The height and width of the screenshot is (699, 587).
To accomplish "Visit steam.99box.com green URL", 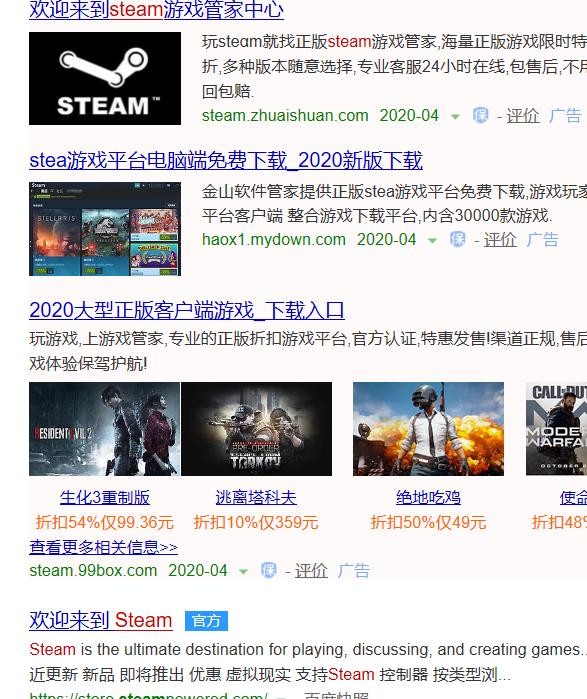I will [x=93, y=571].
